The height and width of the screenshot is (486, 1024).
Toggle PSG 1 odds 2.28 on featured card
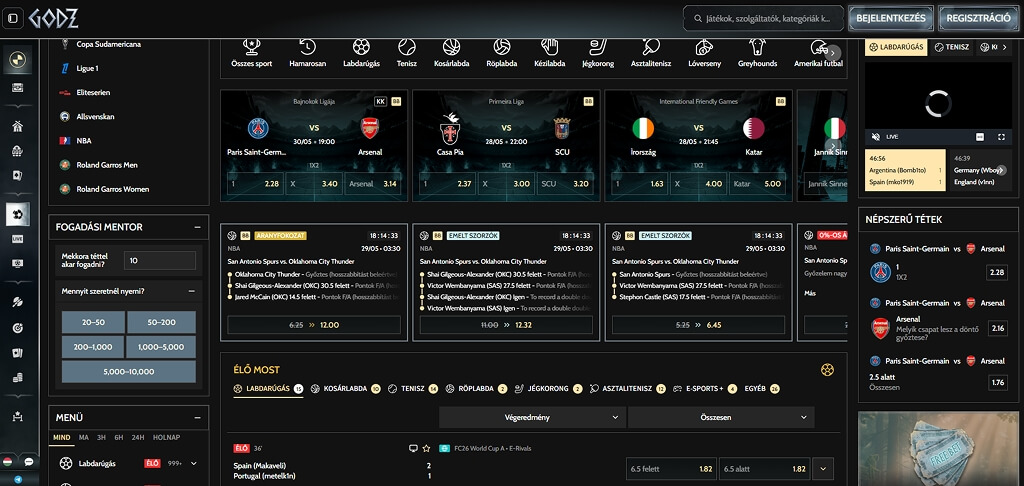coord(255,184)
